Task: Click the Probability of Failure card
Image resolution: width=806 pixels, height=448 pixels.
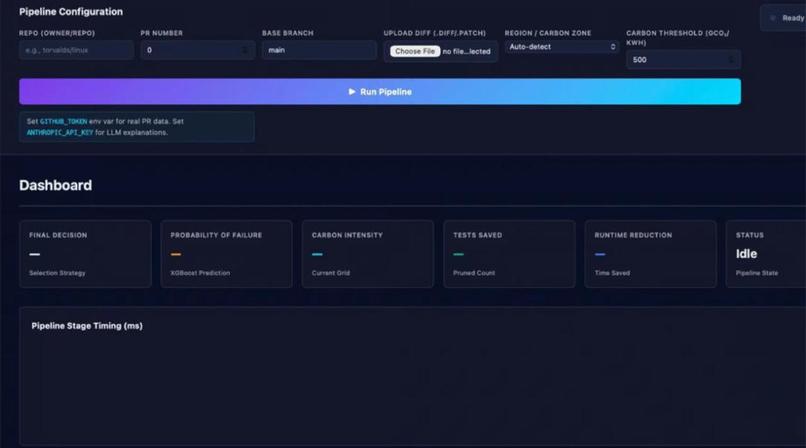Action: 227,254
